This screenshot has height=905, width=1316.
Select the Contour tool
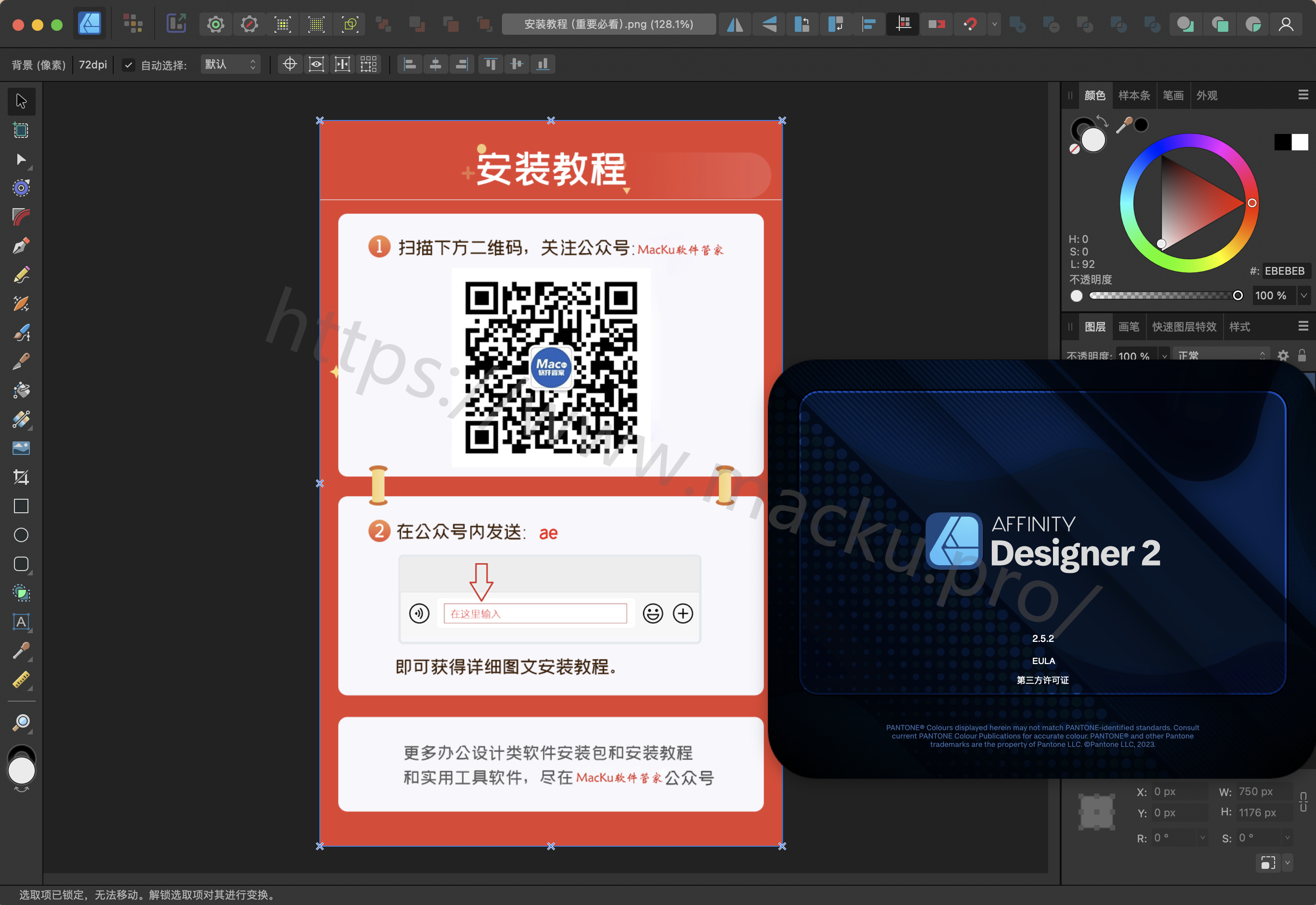(x=21, y=188)
